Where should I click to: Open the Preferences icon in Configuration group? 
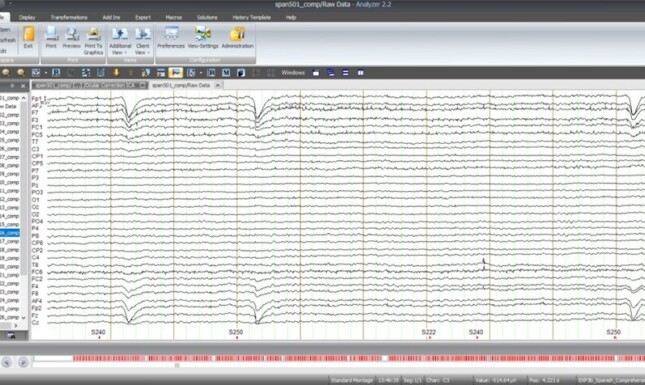[171, 34]
